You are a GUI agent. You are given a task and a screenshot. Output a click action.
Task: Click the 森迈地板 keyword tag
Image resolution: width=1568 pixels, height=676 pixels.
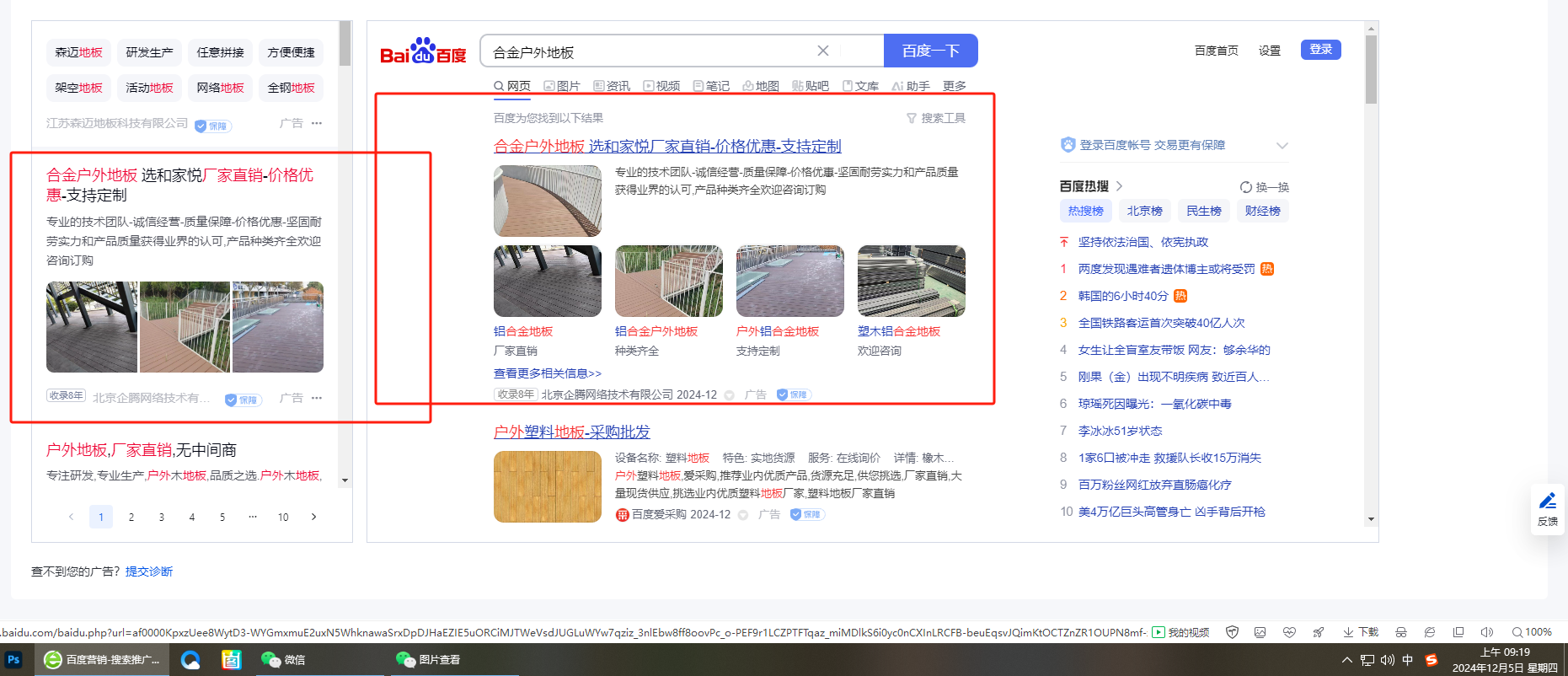click(x=78, y=52)
